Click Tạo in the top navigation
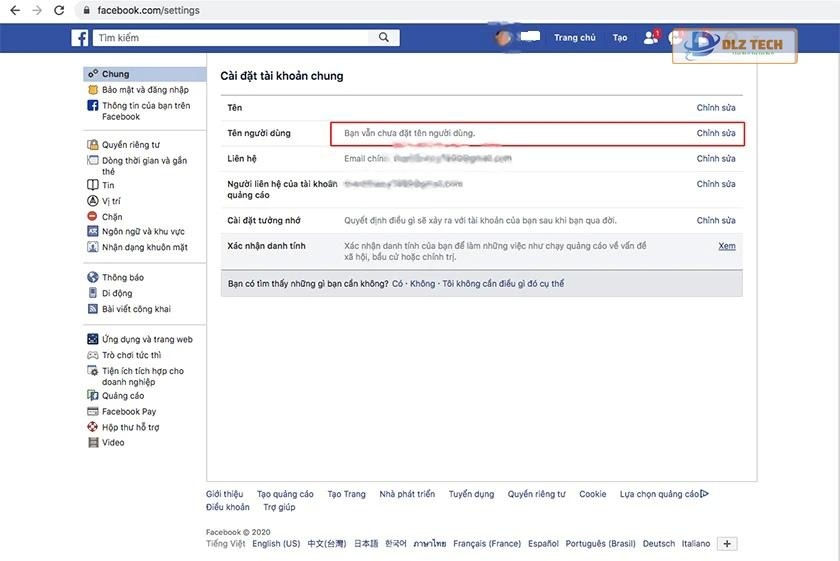The width and height of the screenshot is (840, 561). 620,38
